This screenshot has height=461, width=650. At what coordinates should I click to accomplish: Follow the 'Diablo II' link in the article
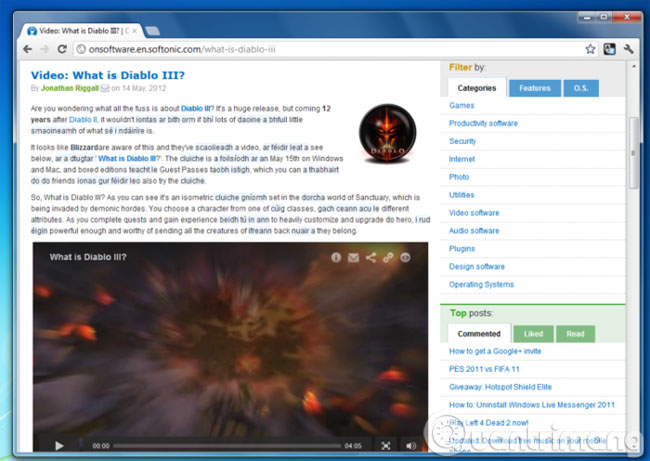point(83,119)
